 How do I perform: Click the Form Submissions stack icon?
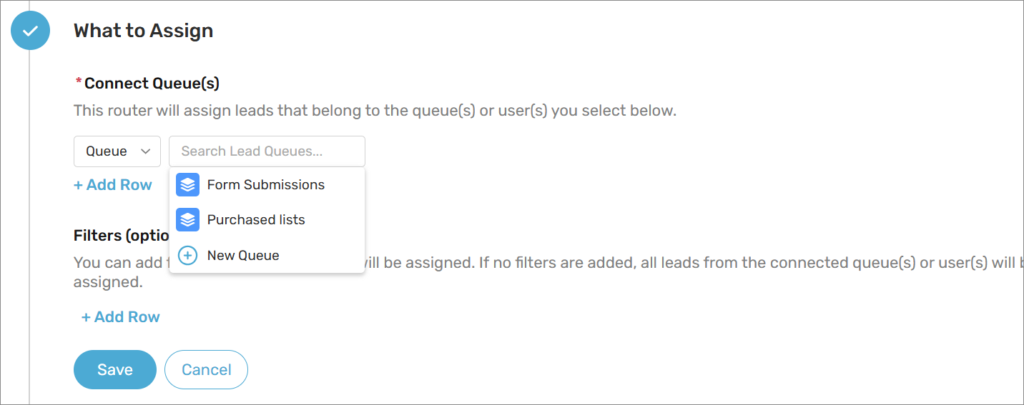pos(187,185)
